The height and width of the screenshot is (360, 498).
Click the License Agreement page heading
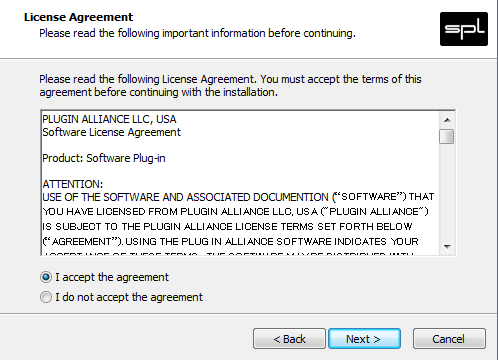[78, 17]
